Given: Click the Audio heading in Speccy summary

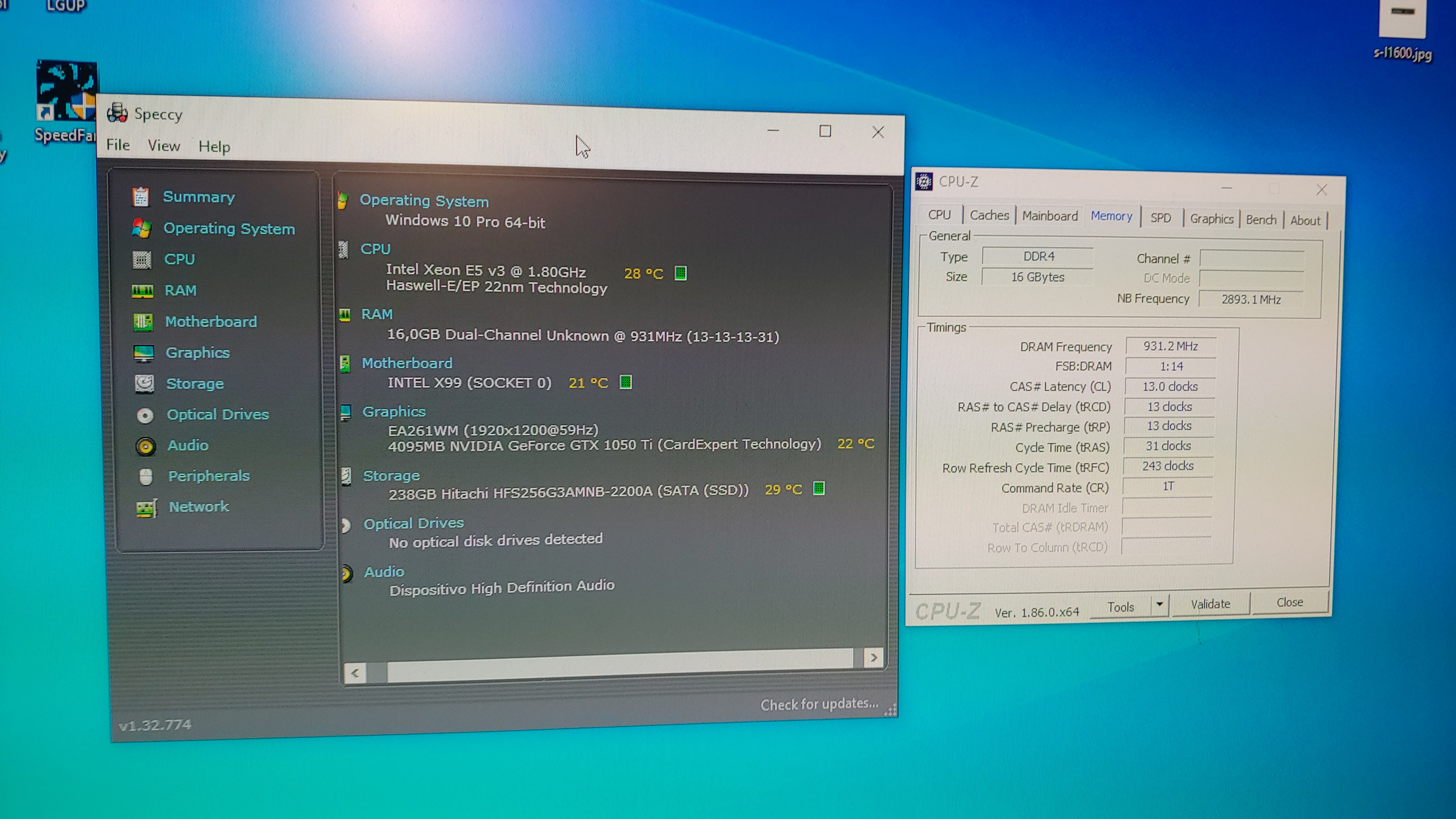Looking at the screenshot, I should coord(384,572).
